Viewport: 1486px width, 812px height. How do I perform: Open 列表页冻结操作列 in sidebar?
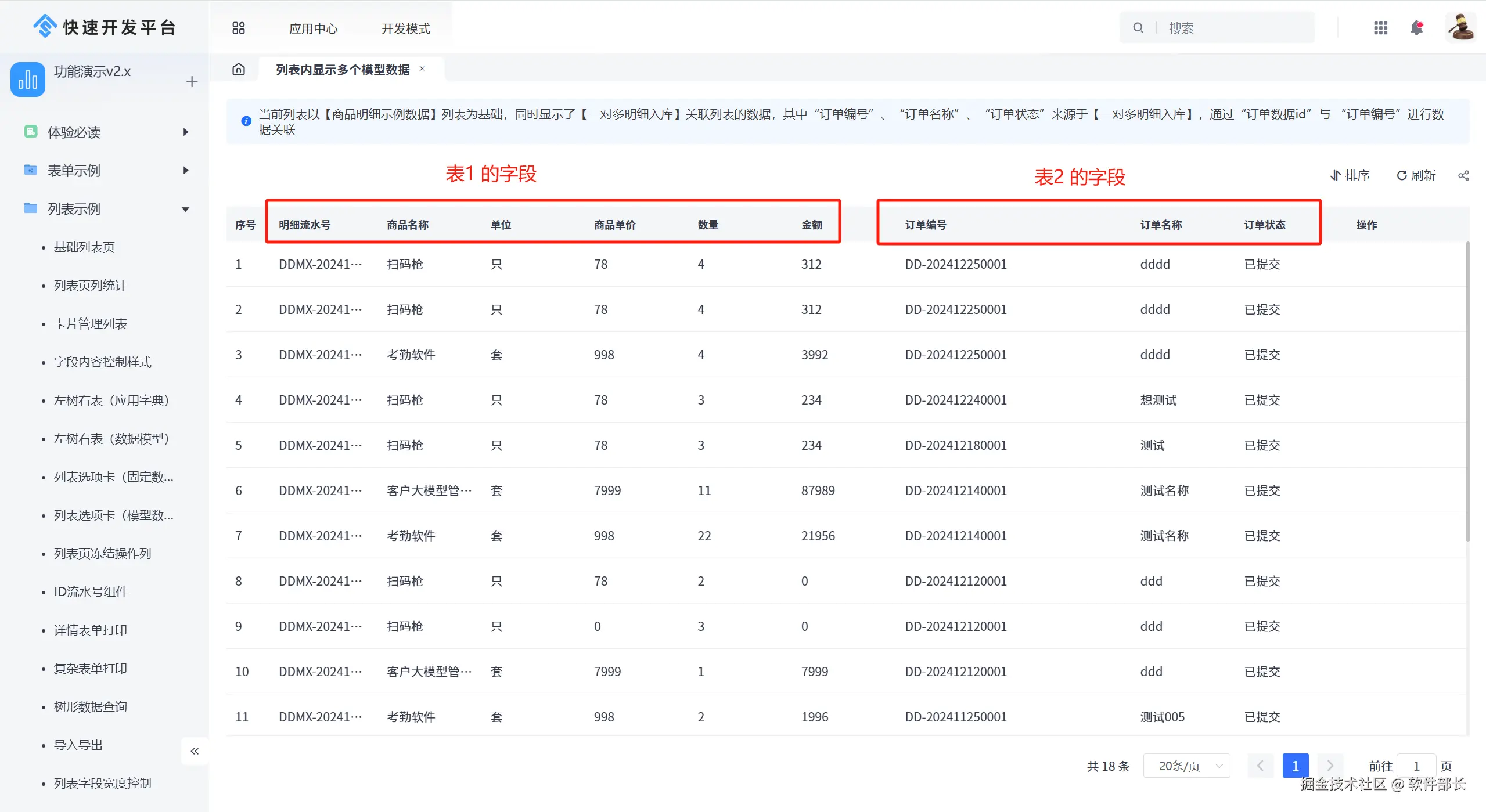point(102,554)
